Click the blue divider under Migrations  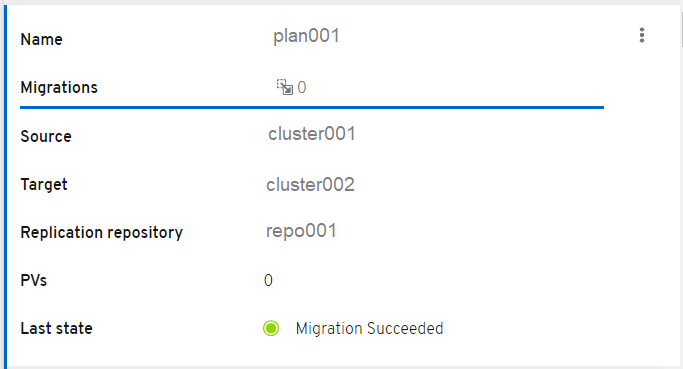[x=312, y=107]
